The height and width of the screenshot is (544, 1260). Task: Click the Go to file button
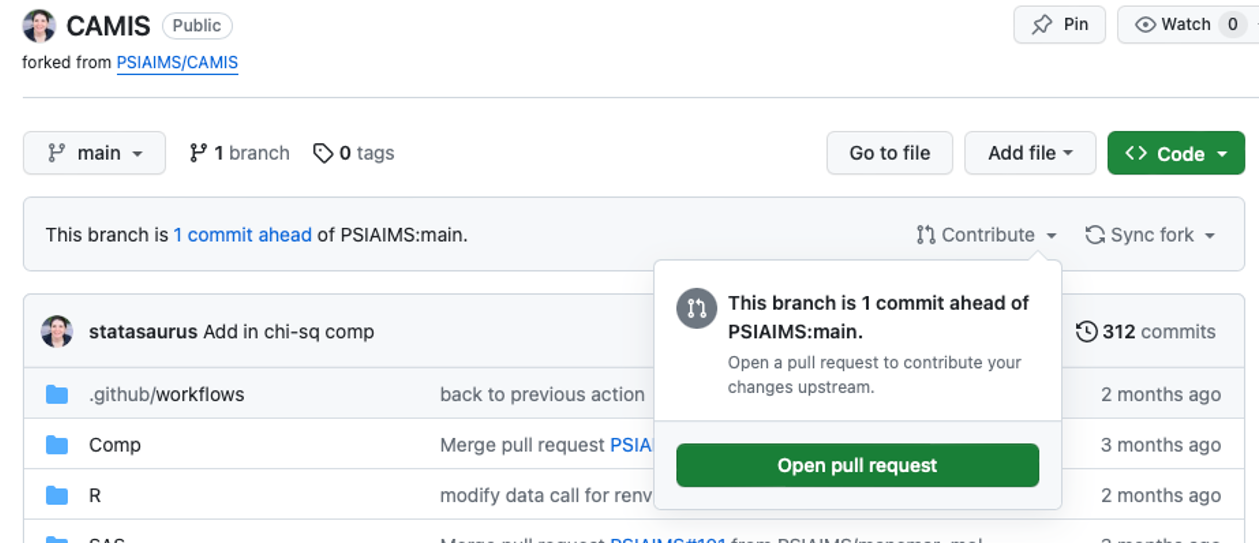889,153
